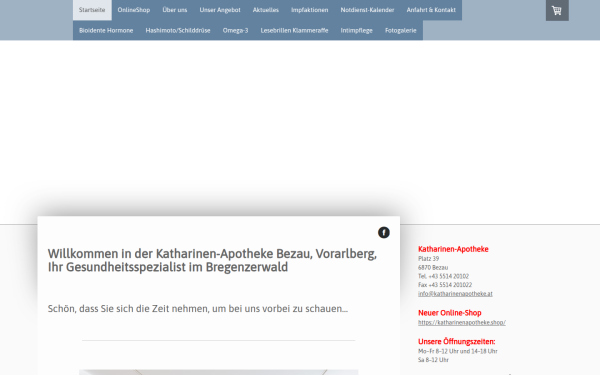Viewport: 600px width, 375px height.
Task: Select the Startseite menu item
Action: pyautogui.click(x=92, y=10)
